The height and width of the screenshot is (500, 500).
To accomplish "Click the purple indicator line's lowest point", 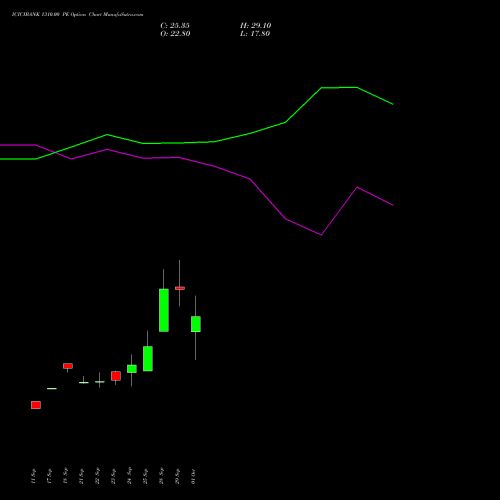I will (x=321, y=235).
